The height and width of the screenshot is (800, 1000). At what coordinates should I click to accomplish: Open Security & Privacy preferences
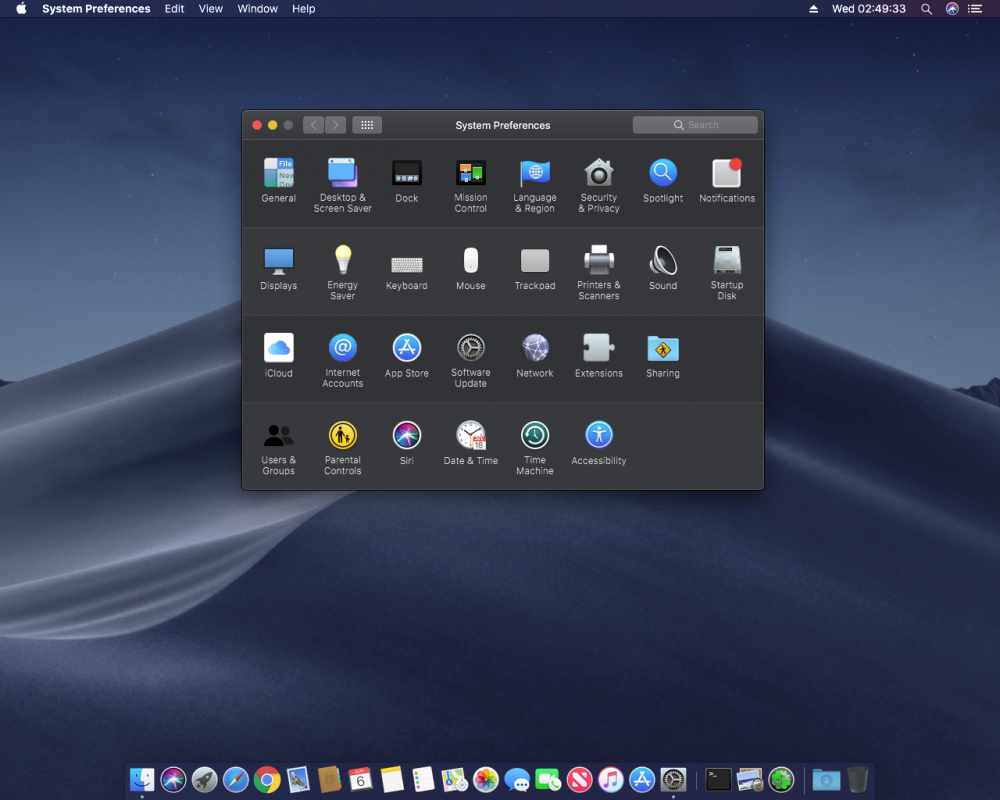(x=599, y=185)
